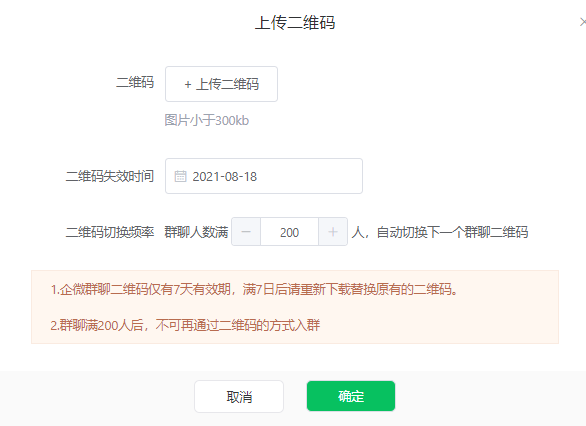
Task: Click the + 上传二维码 upload button
Action: (x=221, y=84)
